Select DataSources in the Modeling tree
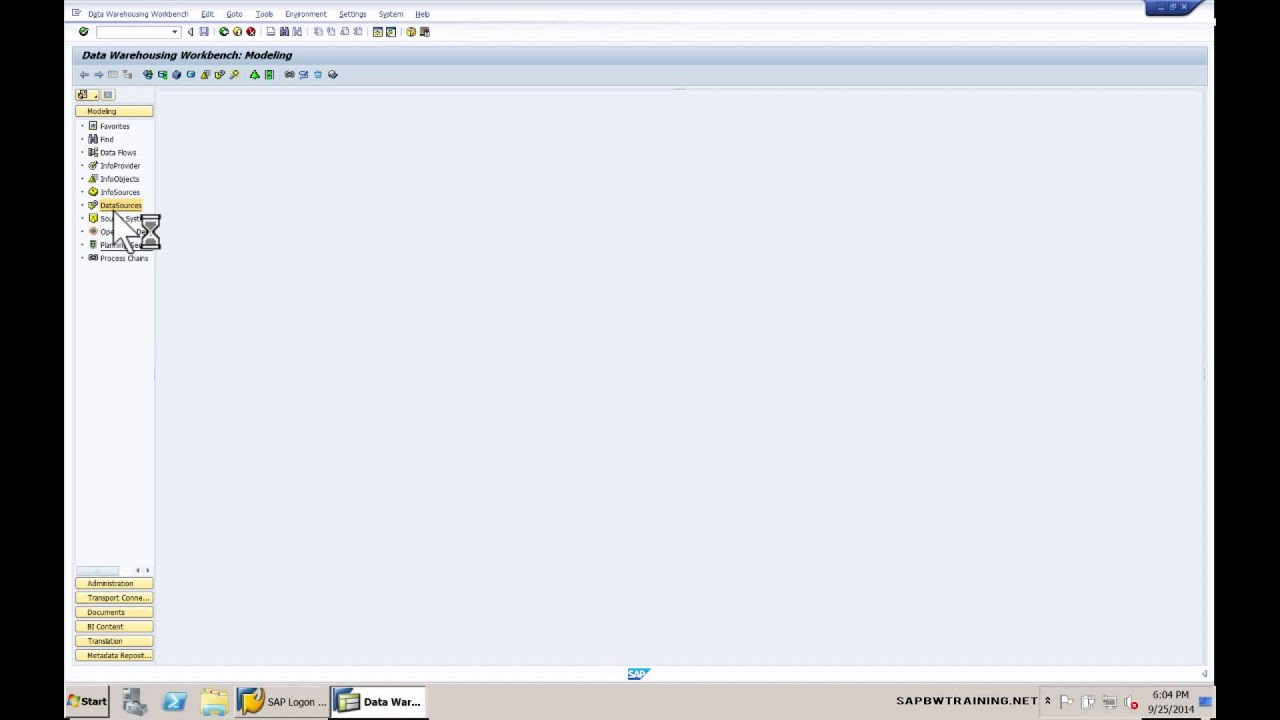 click(121, 205)
